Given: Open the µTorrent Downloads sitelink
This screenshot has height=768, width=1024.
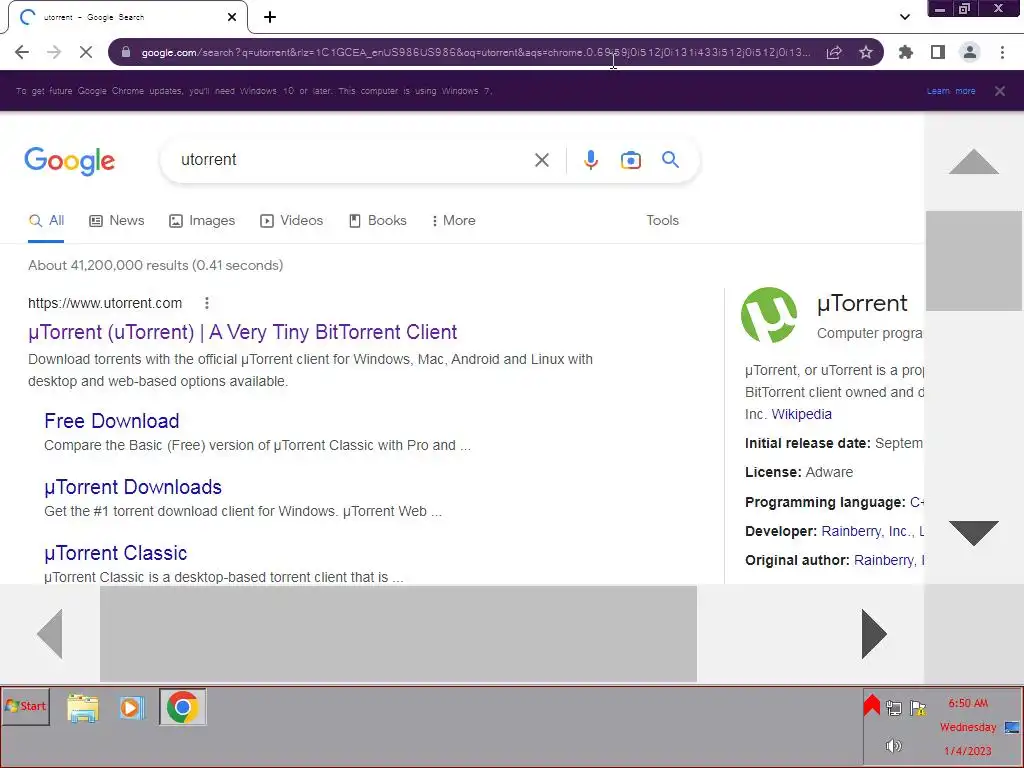Looking at the screenshot, I should coord(133,487).
